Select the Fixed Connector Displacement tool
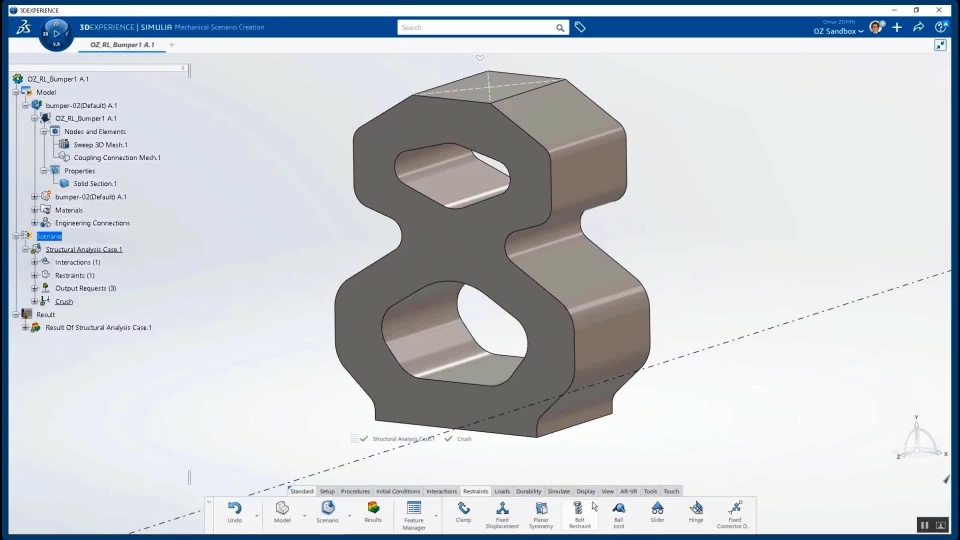960x540 pixels. point(735,508)
